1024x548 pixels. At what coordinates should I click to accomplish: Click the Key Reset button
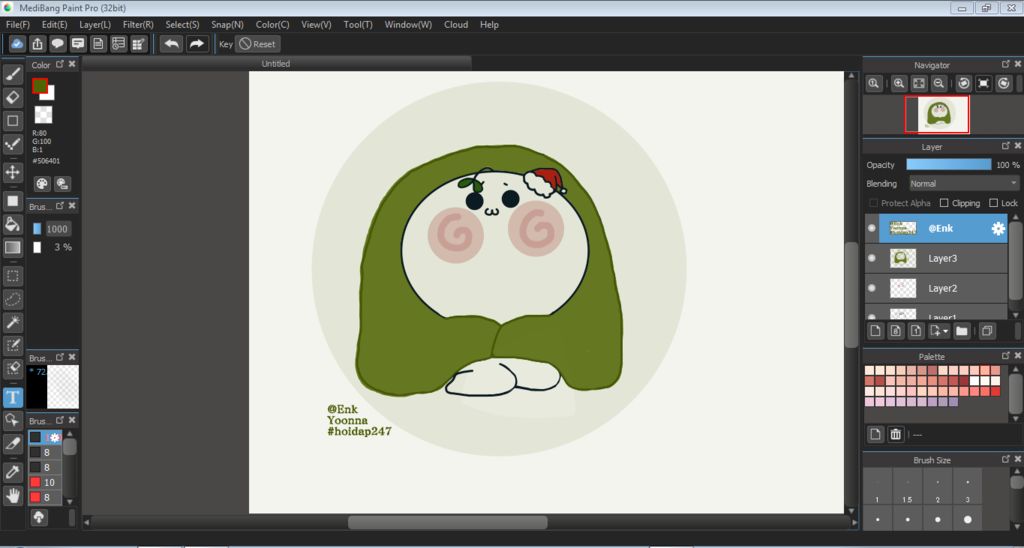257,44
